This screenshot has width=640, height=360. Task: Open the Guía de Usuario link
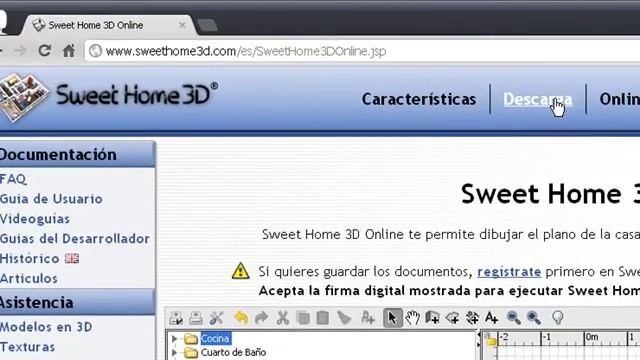click(x=51, y=199)
